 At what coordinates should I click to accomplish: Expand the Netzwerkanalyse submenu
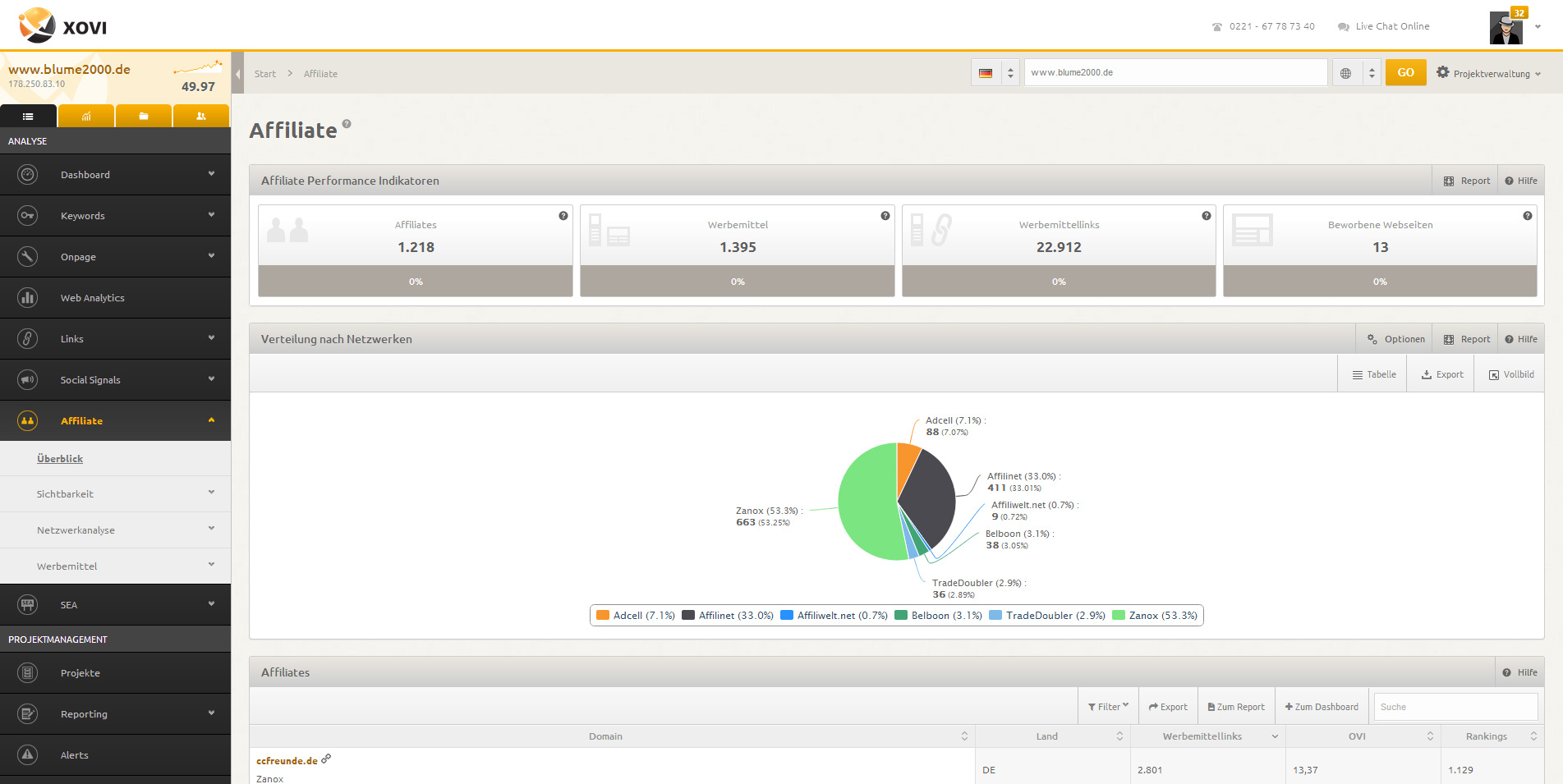tap(115, 530)
